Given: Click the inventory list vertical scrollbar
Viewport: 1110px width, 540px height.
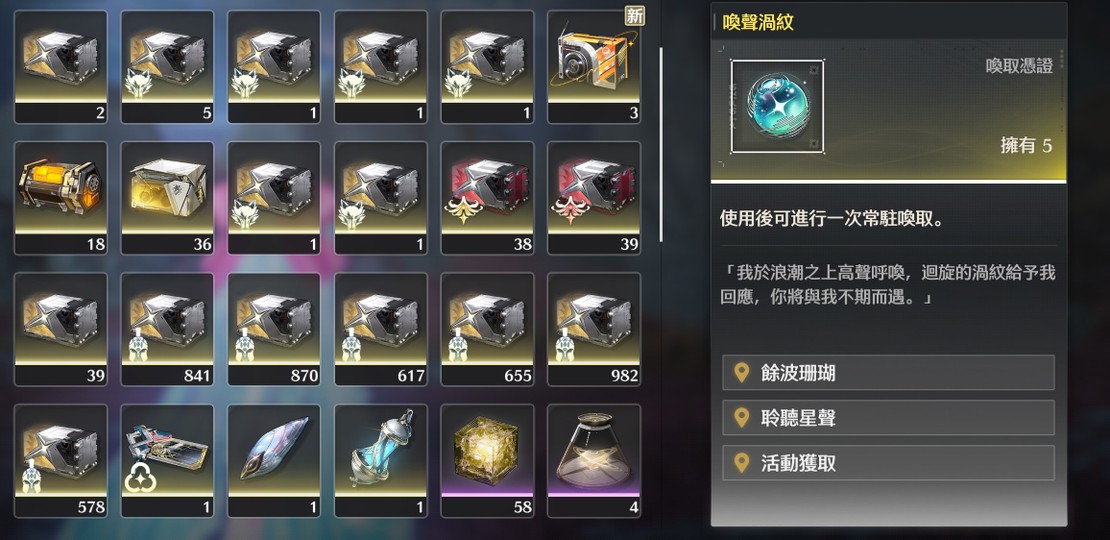Looking at the screenshot, I should pos(661,145).
